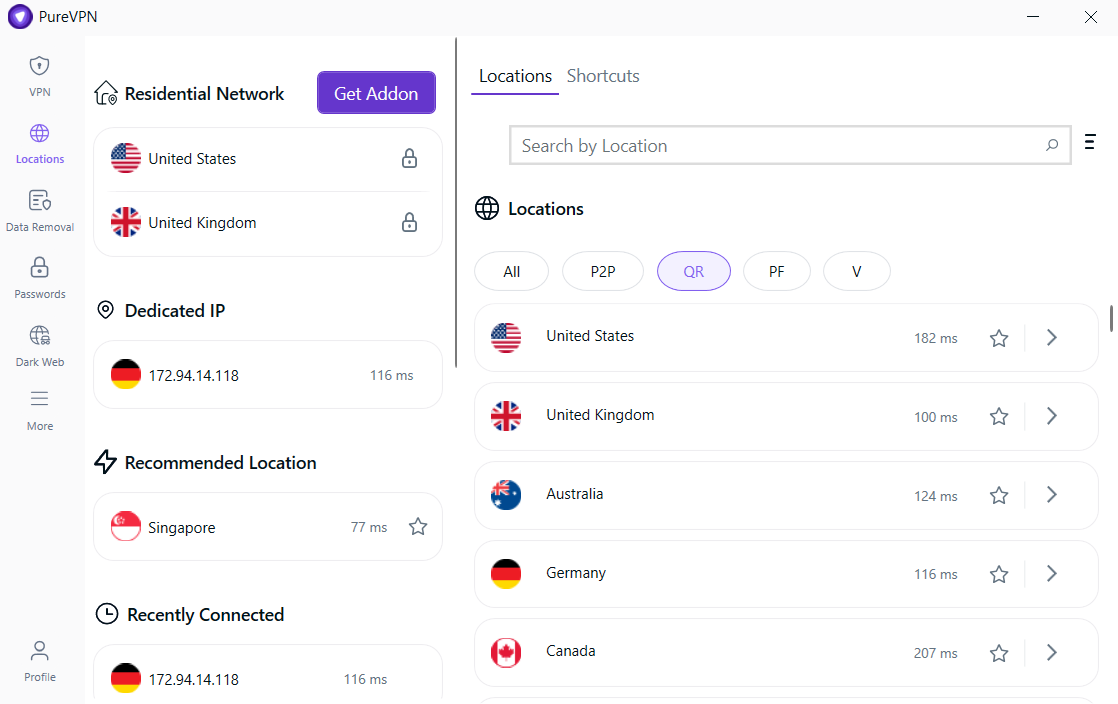1118x704 pixels.
Task: Open the VPN shield sidebar icon
Action: click(39, 66)
